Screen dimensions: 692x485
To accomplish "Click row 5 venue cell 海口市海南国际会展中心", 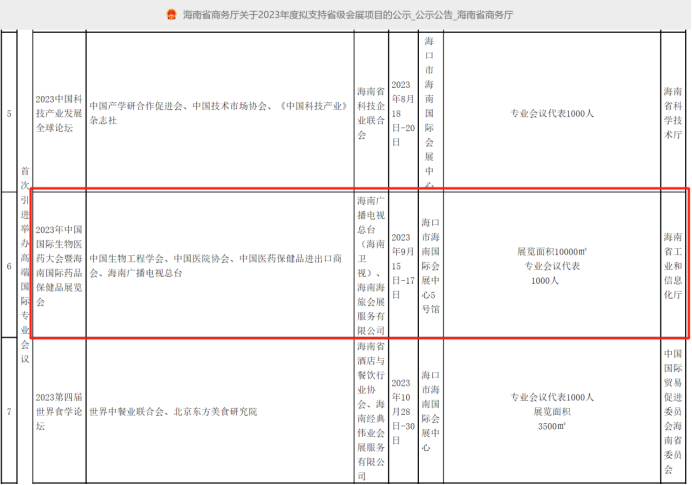I will [431, 113].
